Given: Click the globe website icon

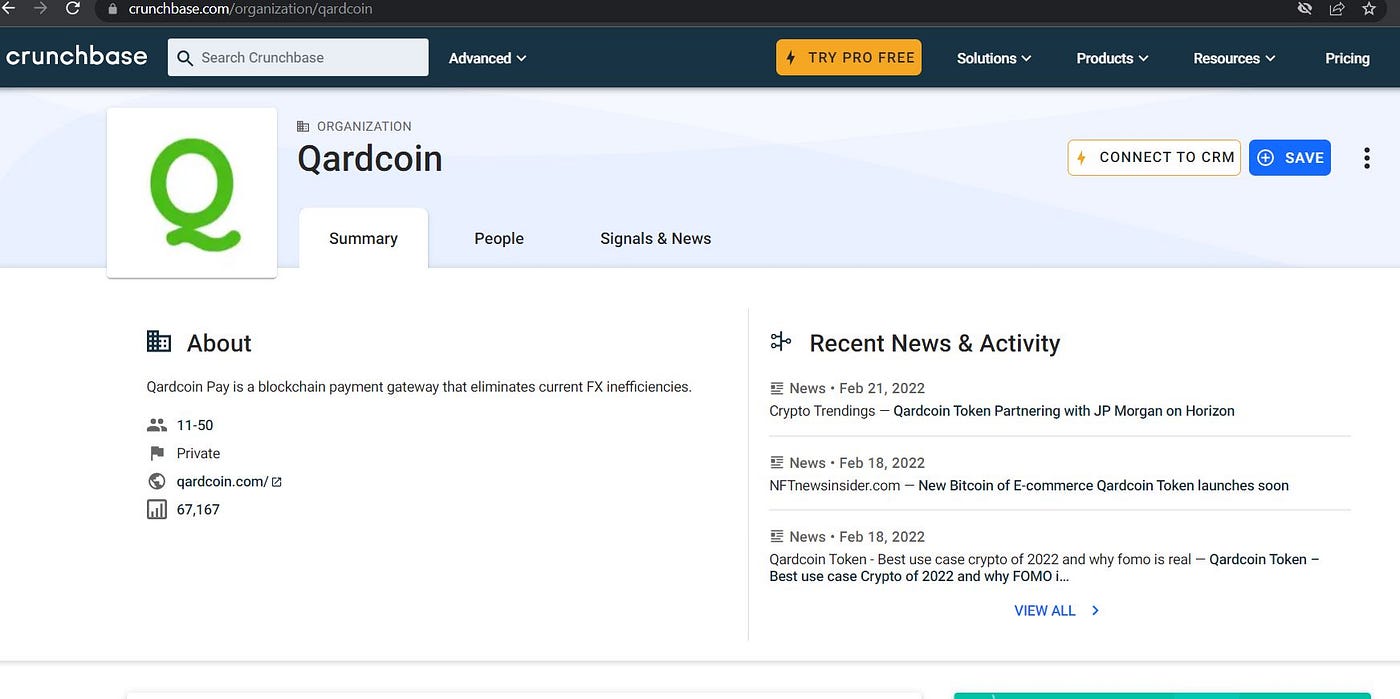Looking at the screenshot, I should tap(156, 481).
